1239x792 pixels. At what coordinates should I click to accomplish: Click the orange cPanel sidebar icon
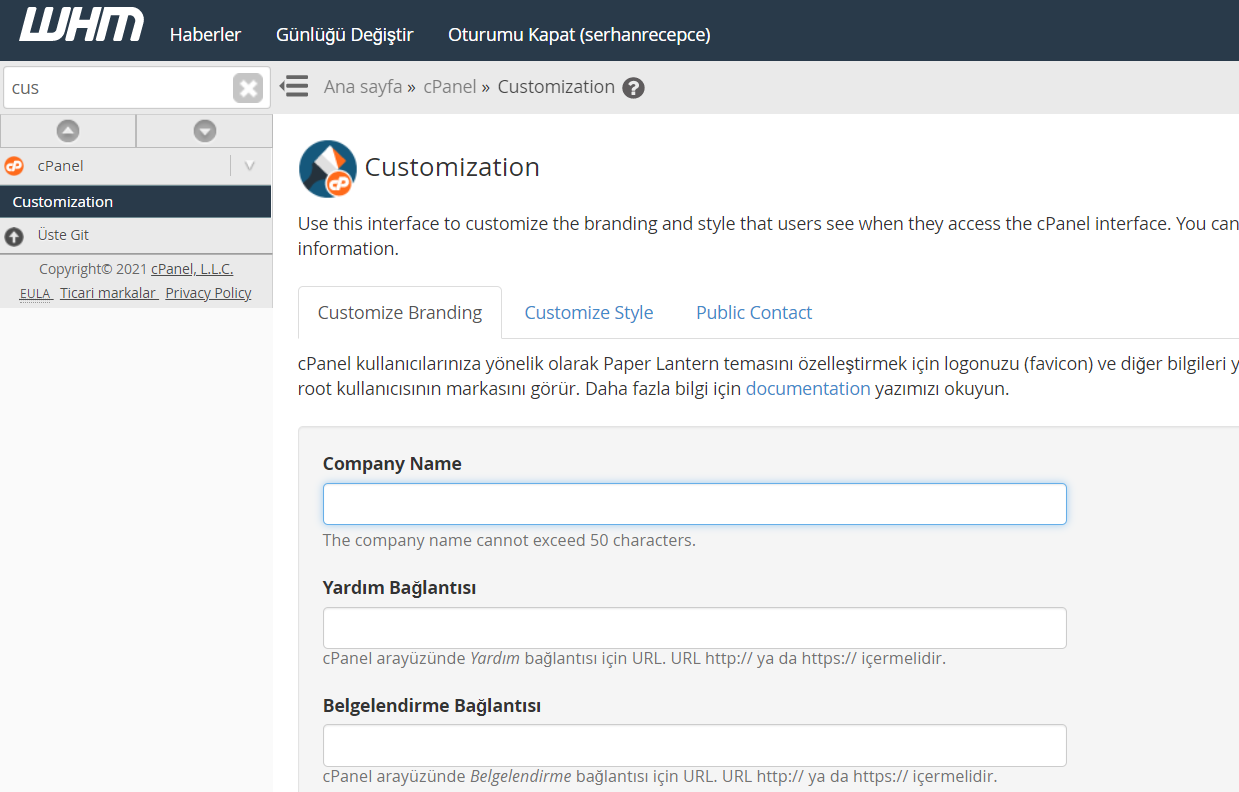14,166
